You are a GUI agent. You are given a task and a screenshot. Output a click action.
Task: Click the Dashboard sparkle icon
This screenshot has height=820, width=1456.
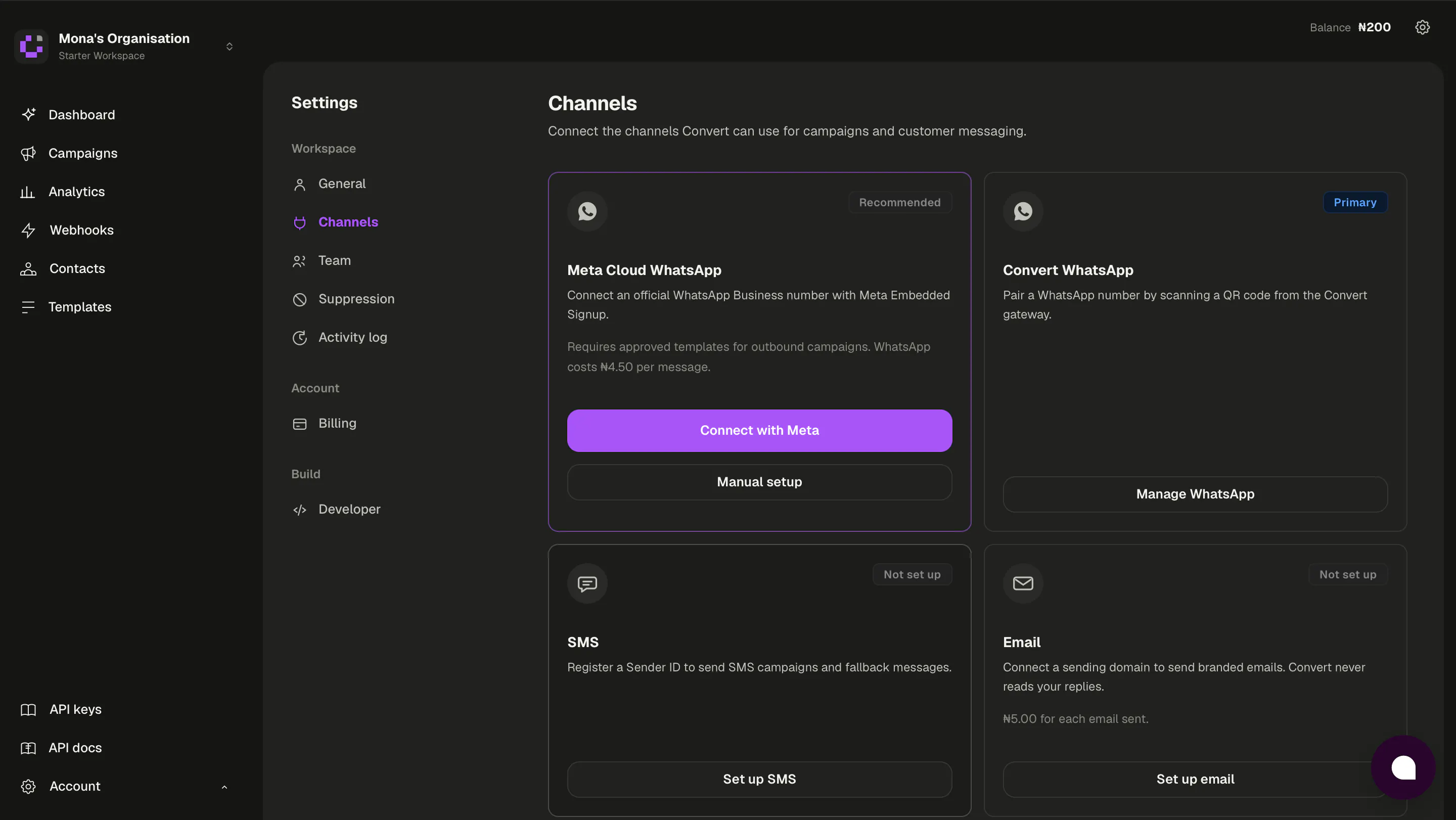click(28, 115)
